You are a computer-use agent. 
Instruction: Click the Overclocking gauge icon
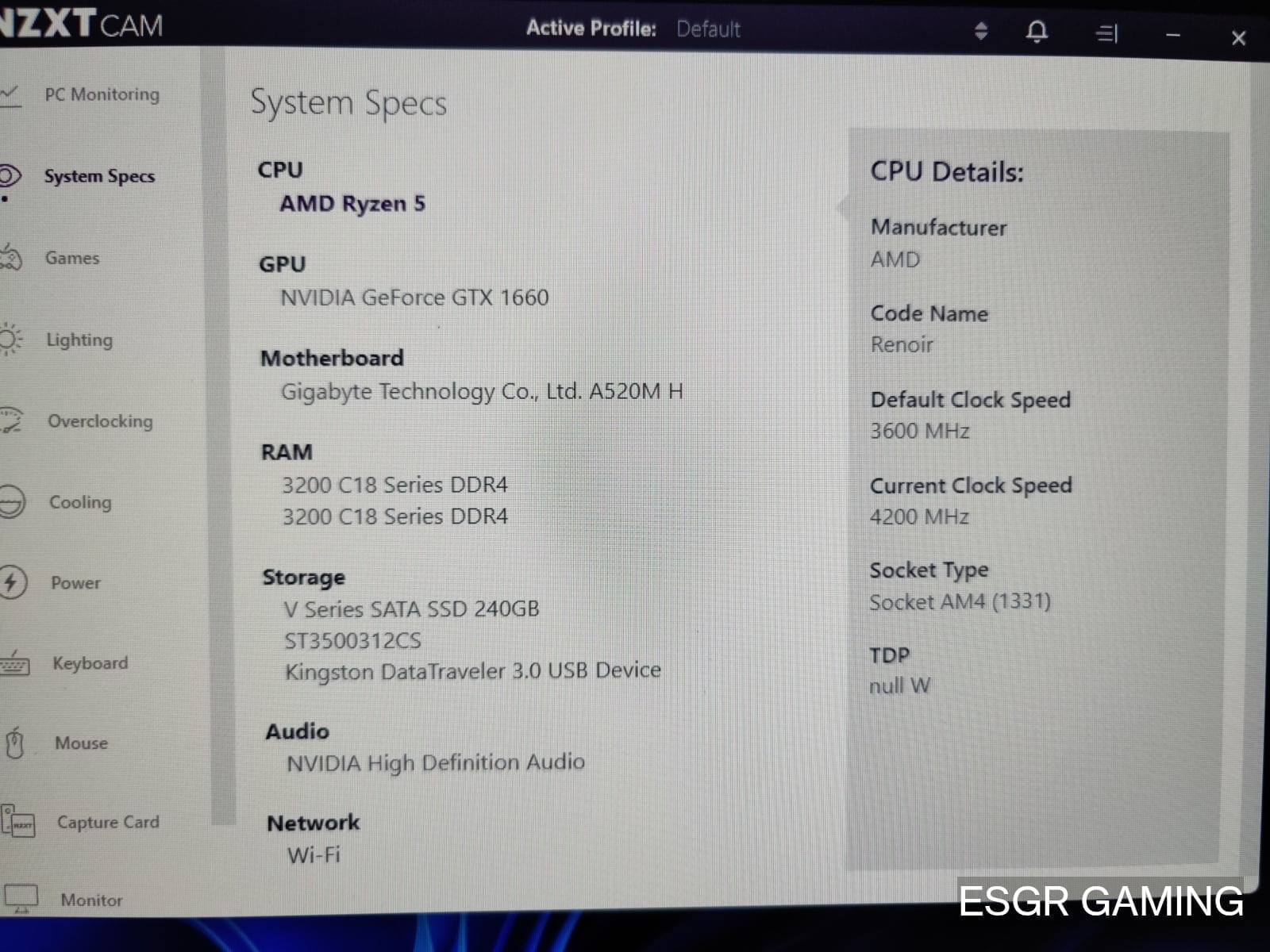tap(12, 420)
